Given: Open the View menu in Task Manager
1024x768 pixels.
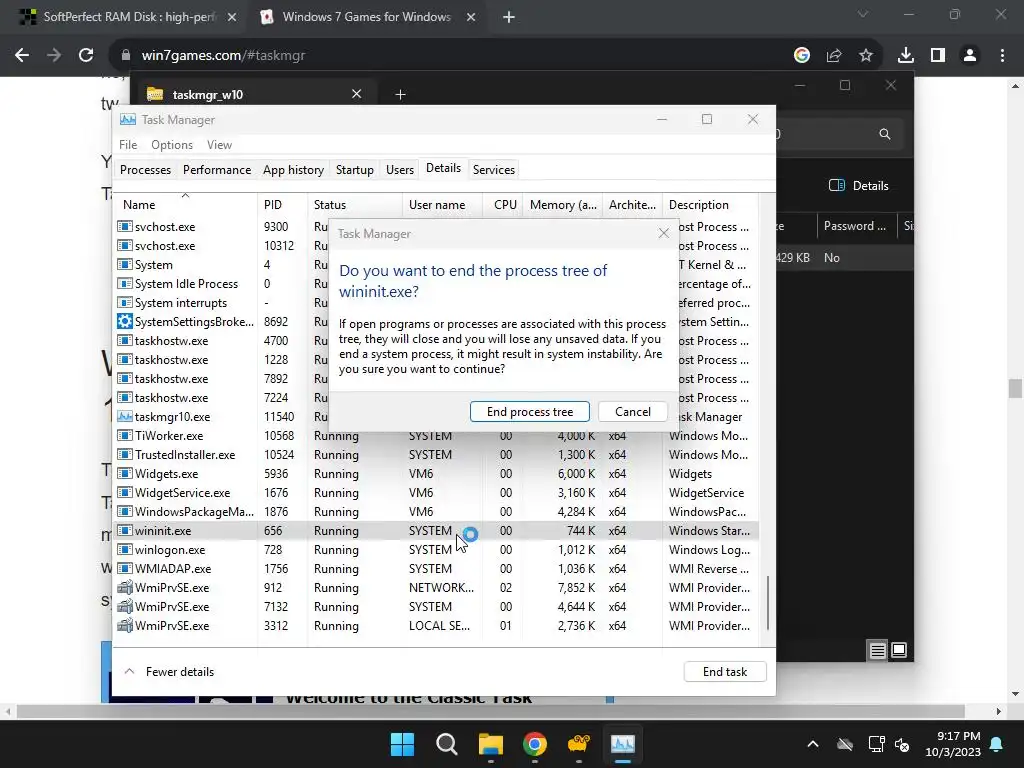Looking at the screenshot, I should (219, 144).
